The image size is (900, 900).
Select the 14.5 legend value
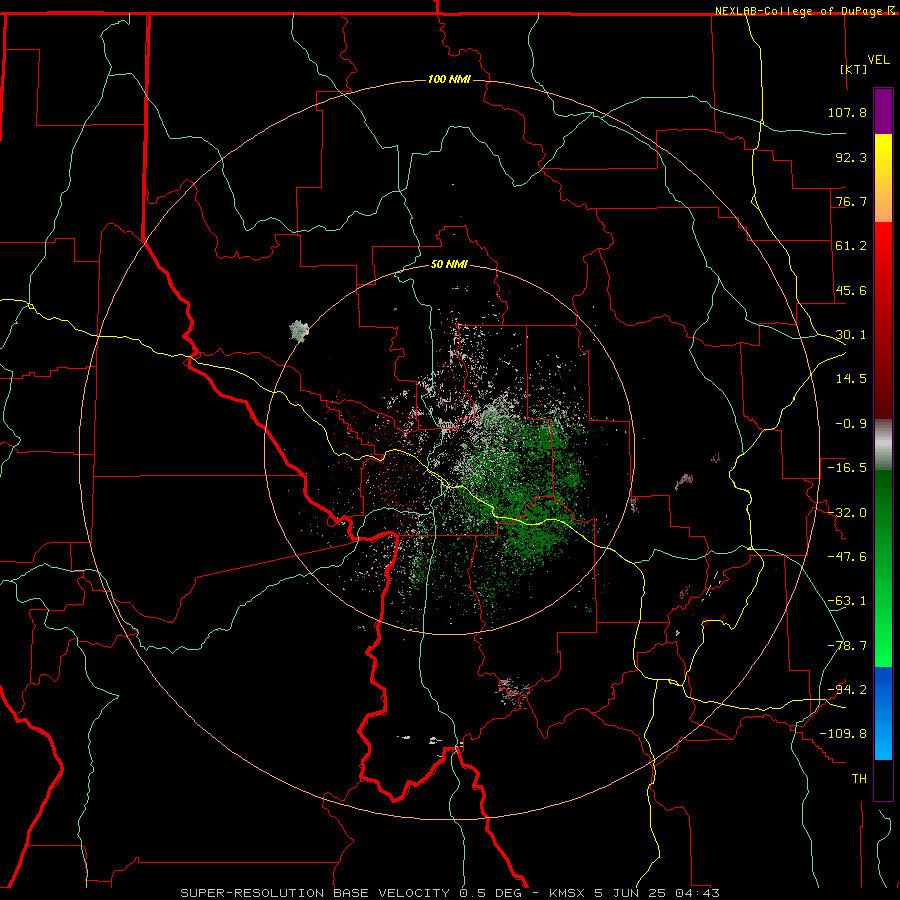point(851,379)
